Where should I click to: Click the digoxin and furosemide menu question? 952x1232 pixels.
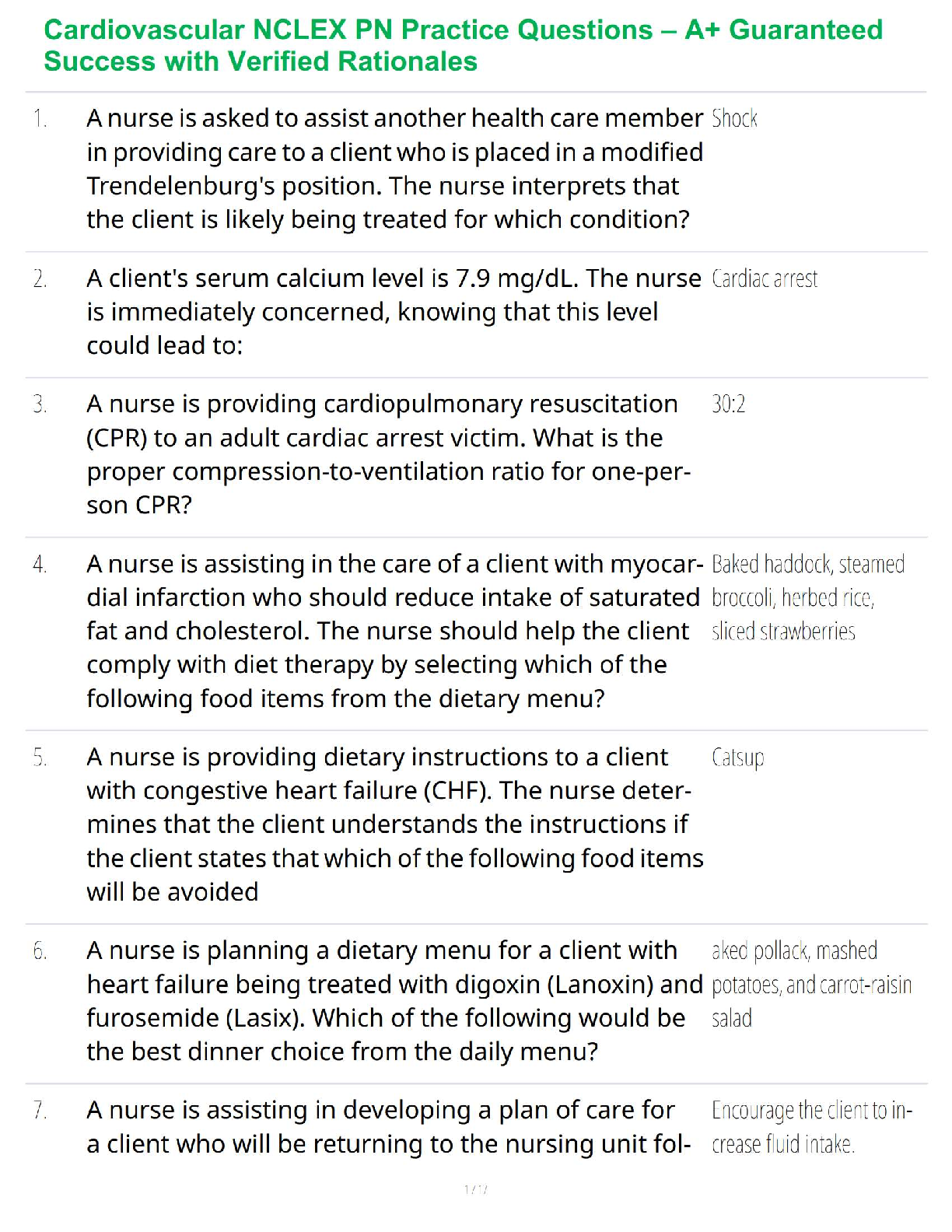tap(394, 1000)
